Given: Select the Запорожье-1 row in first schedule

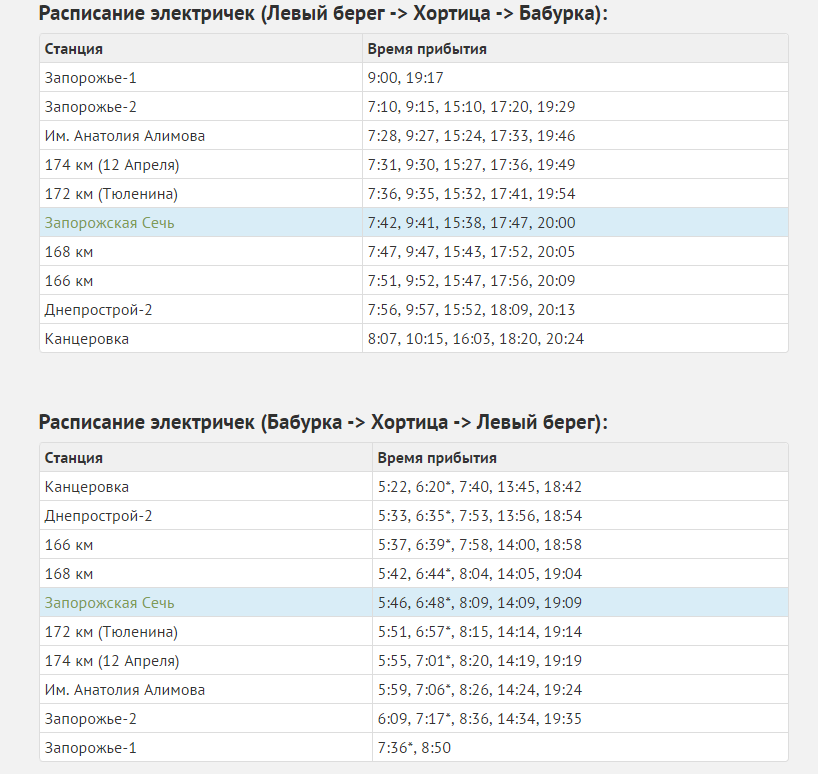Looking at the screenshot, I should click(414, 78).
